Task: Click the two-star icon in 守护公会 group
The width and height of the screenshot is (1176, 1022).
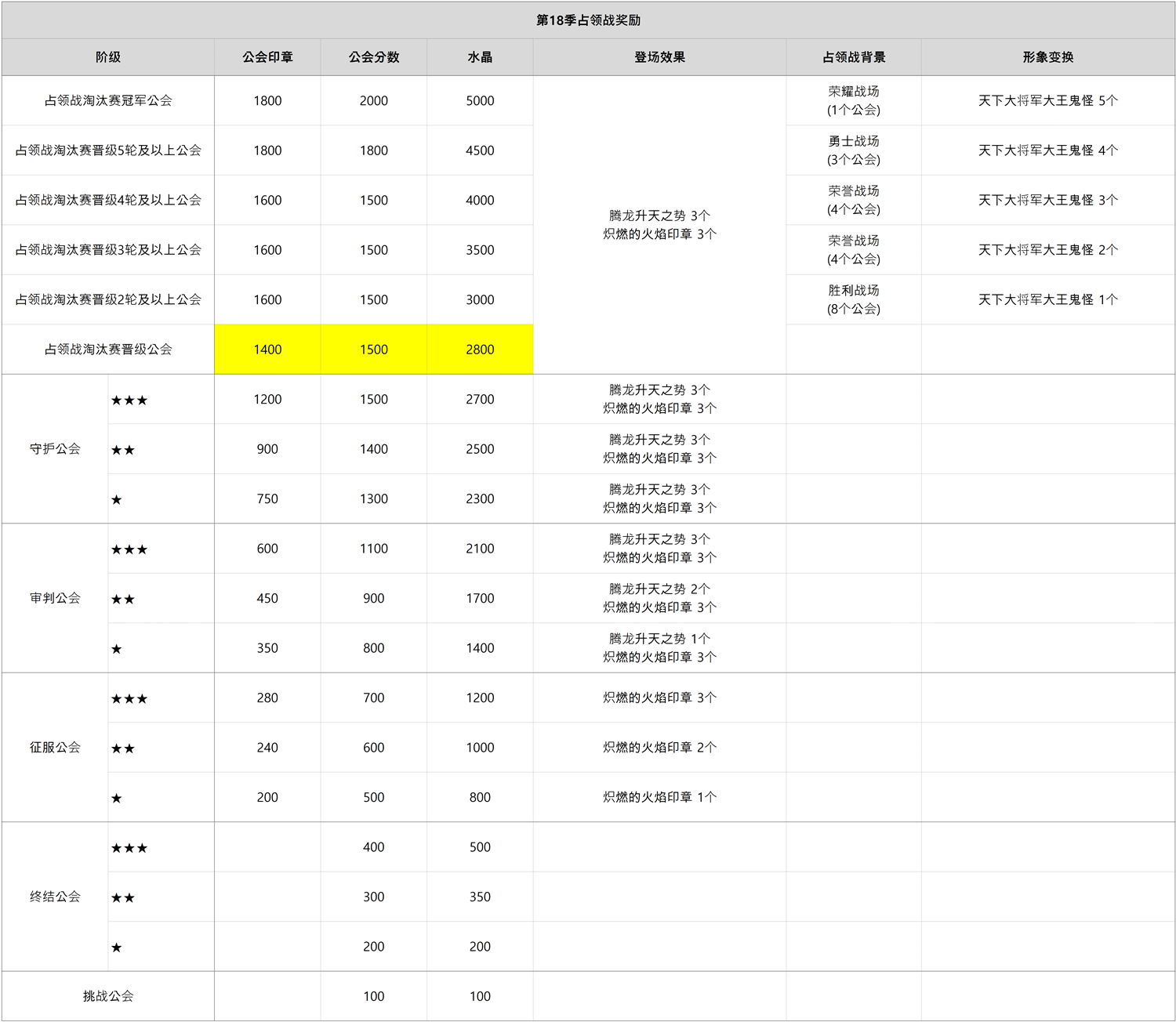Action: (x=123, y=450)
